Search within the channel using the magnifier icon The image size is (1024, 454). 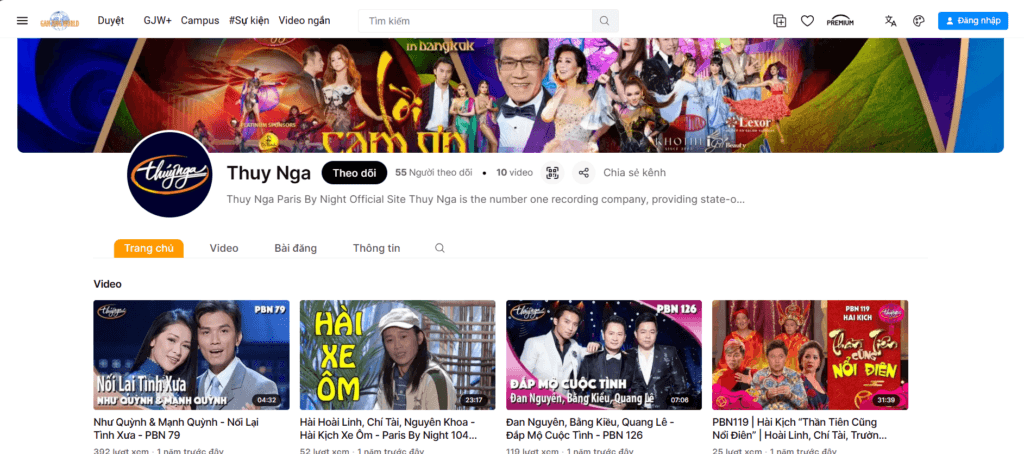(440, 248)
